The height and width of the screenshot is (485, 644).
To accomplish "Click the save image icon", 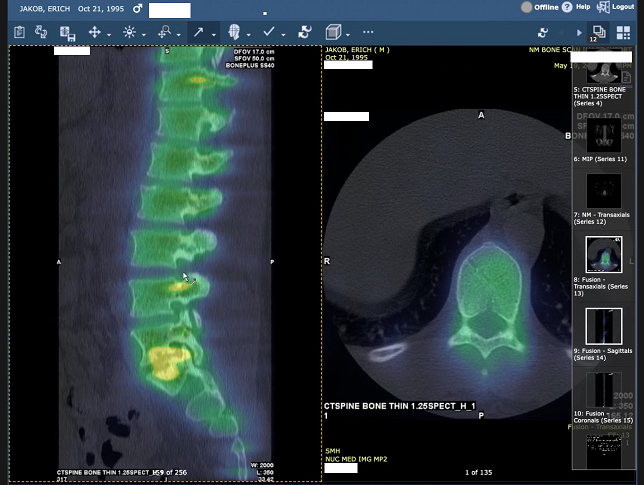I will click(x=67, y=32).
